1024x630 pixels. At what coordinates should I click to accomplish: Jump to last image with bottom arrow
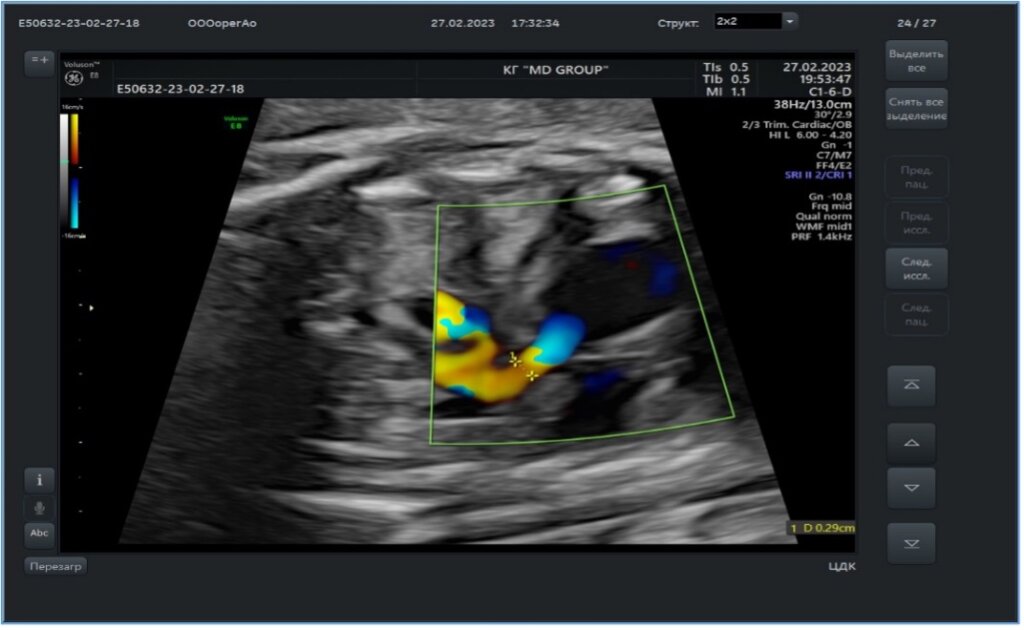911,543
